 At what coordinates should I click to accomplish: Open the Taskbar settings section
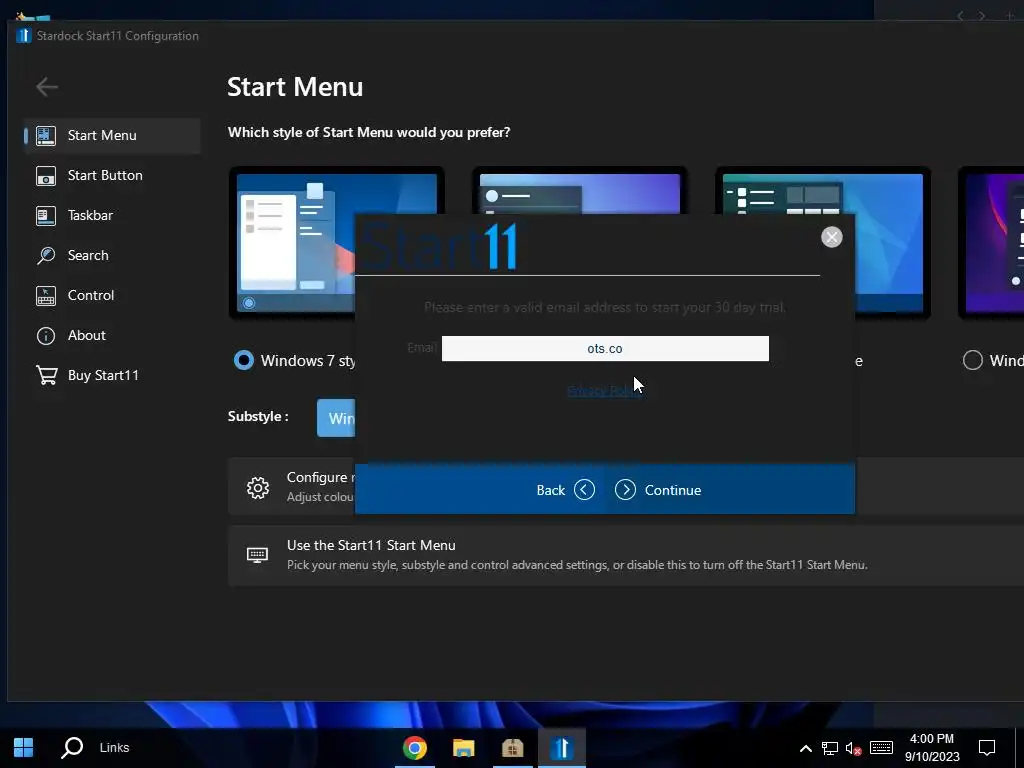tap(112, 215)
